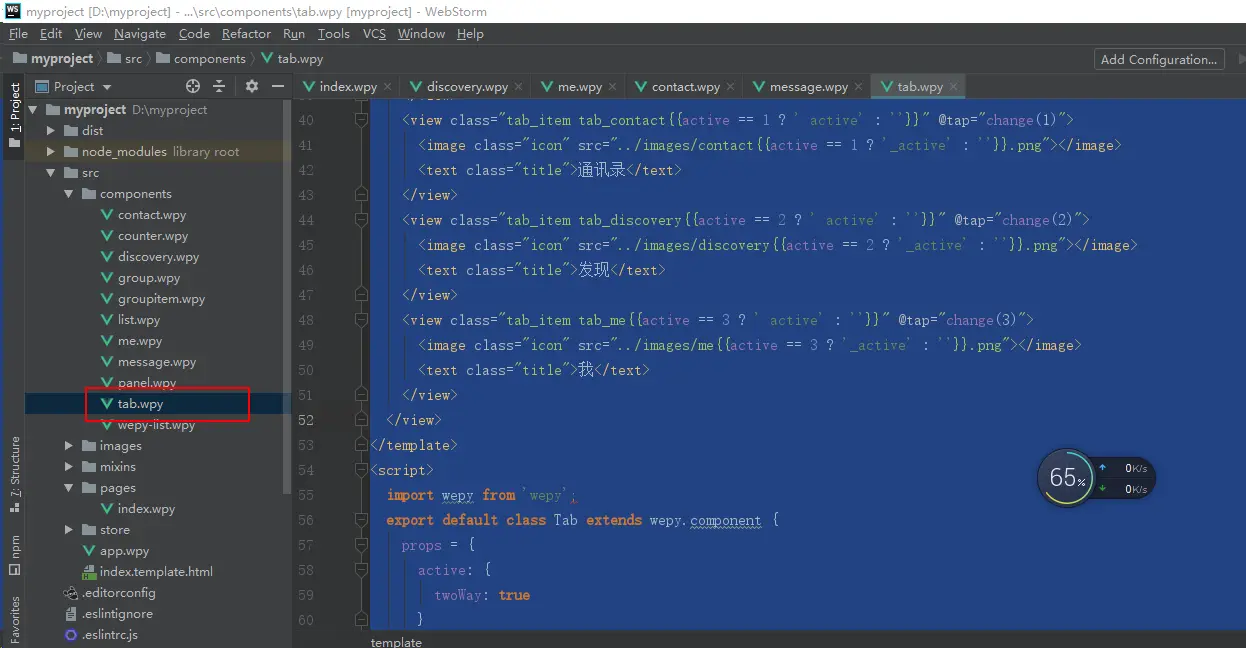Image resolution: width=1246 pixels, height=648 pixels.
Task: Select tab.wpy in the project tree
Action: pos(140,404)
